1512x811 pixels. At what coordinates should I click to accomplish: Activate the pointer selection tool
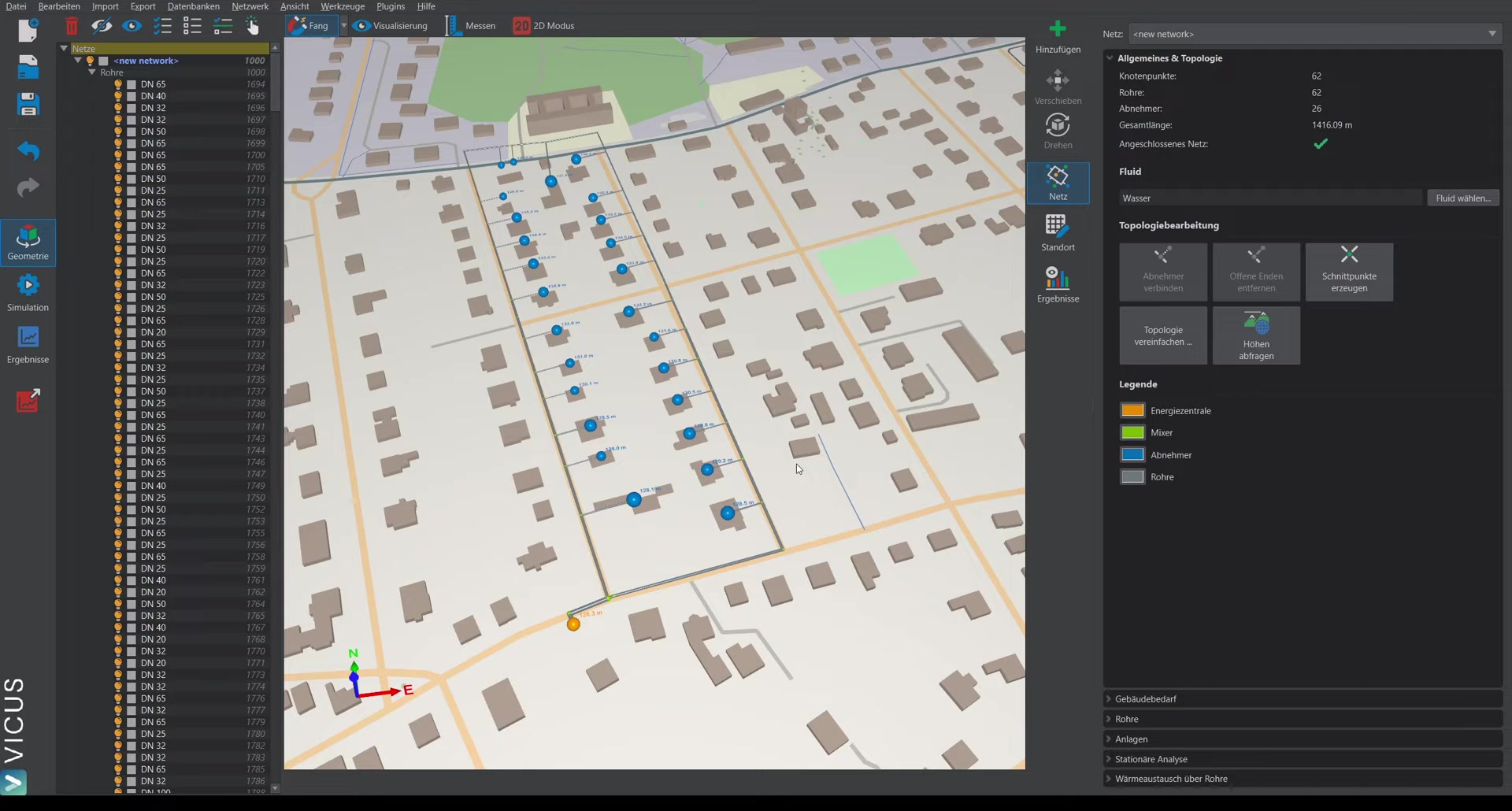point(253,26)
